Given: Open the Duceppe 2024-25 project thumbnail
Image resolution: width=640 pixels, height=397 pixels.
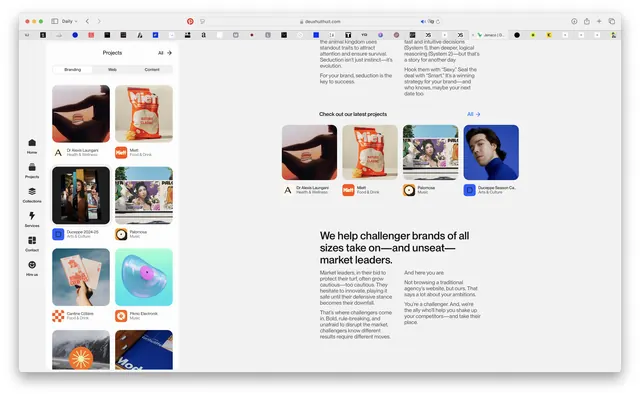Looking at the screenshot, I should pyautogui.click(x=81, y=195).
